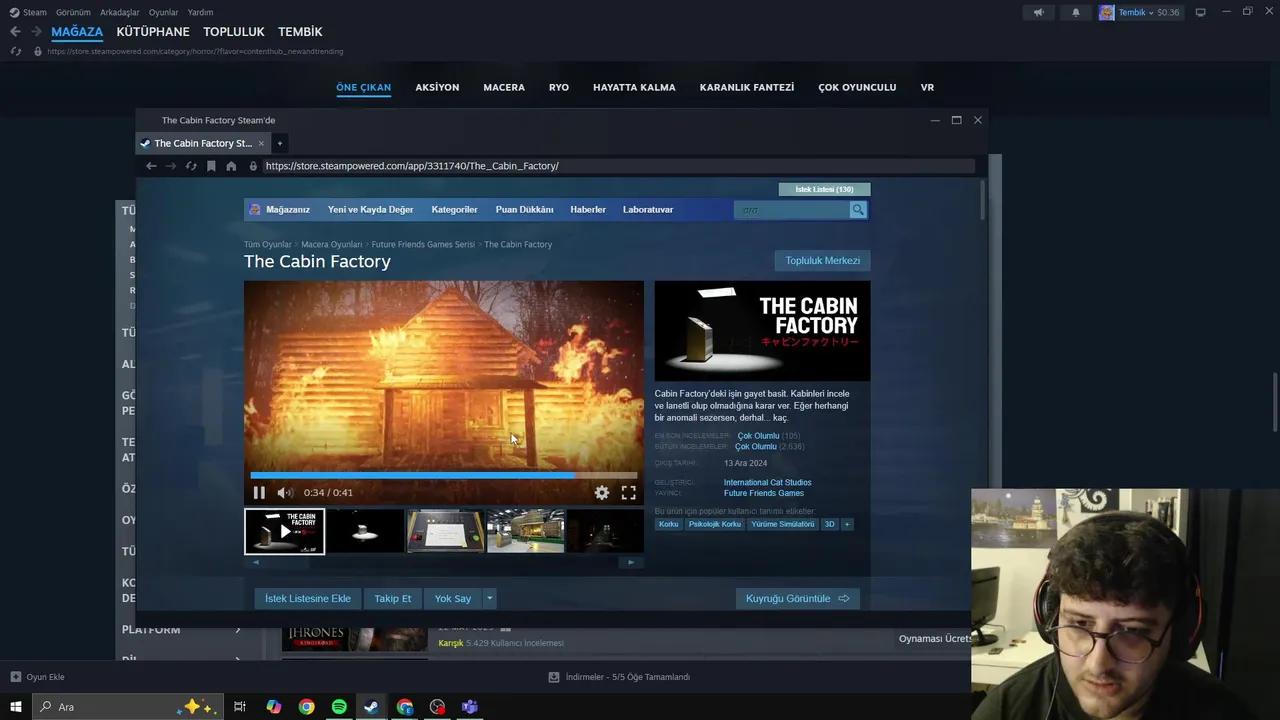Open home page in popup browser
The height and width of the screenshot is (720, 1280).
(231, 166)
